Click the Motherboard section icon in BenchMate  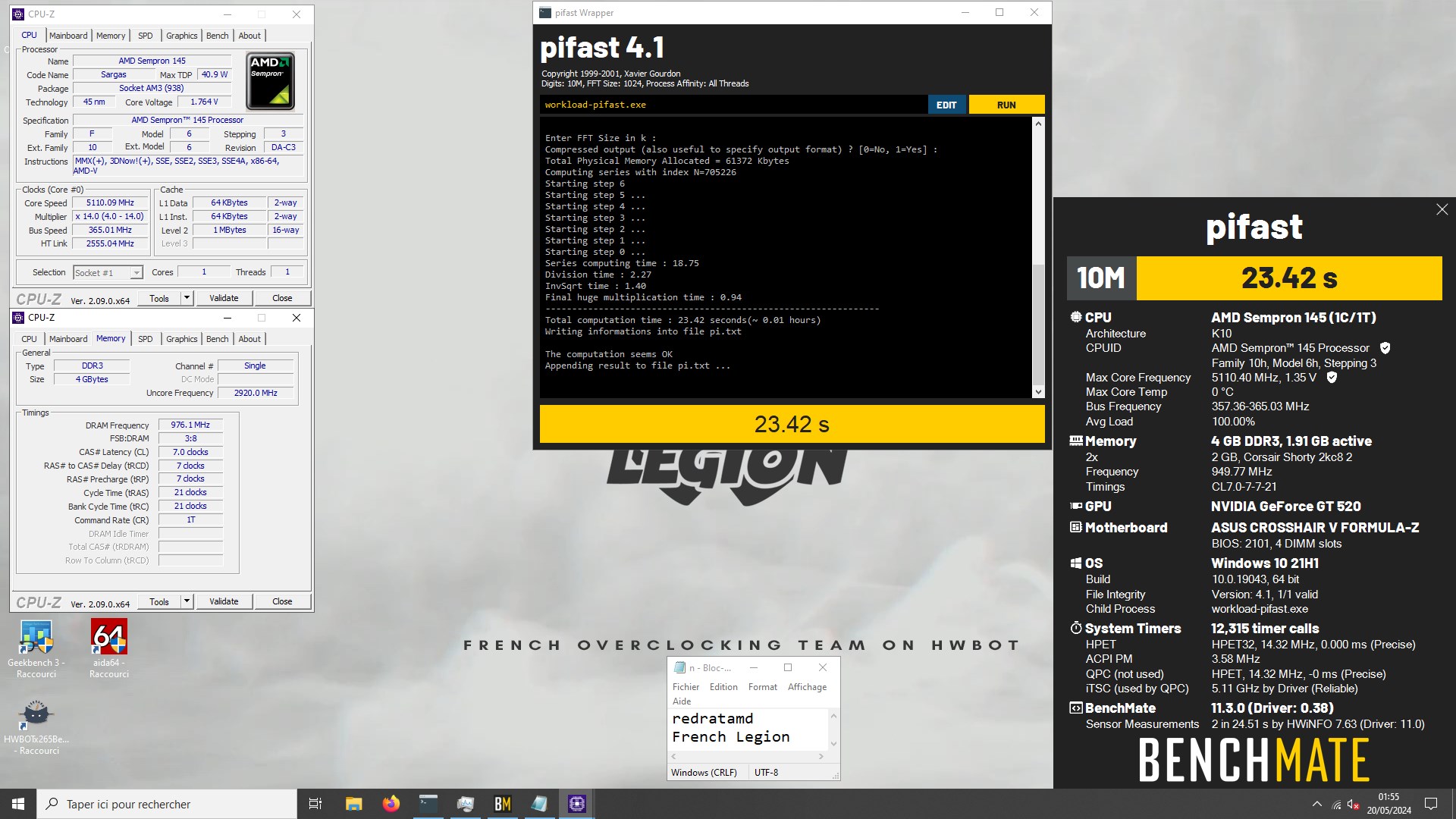1075,527
